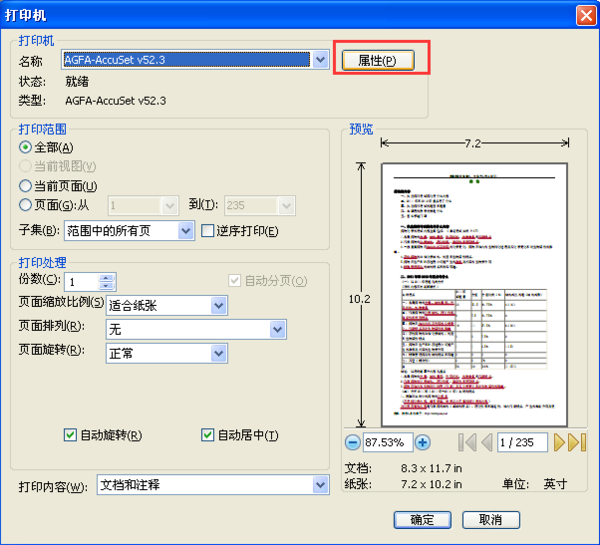
Task: Click the 文档 size 8.3 x 11.7 in
Action: click(x=431, y=468)
